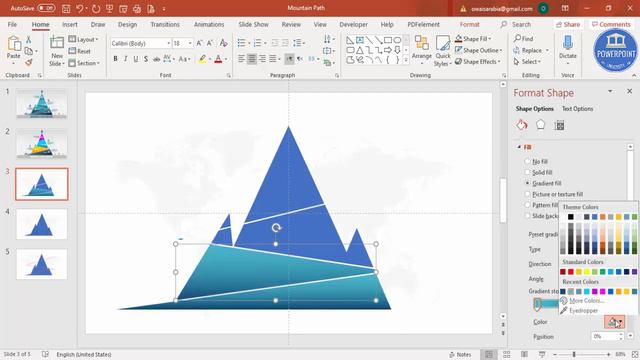Open Fill & Line paint bucket tab
Screen dimensions: 640x360
pyautogui.click(x=522, y=125)
